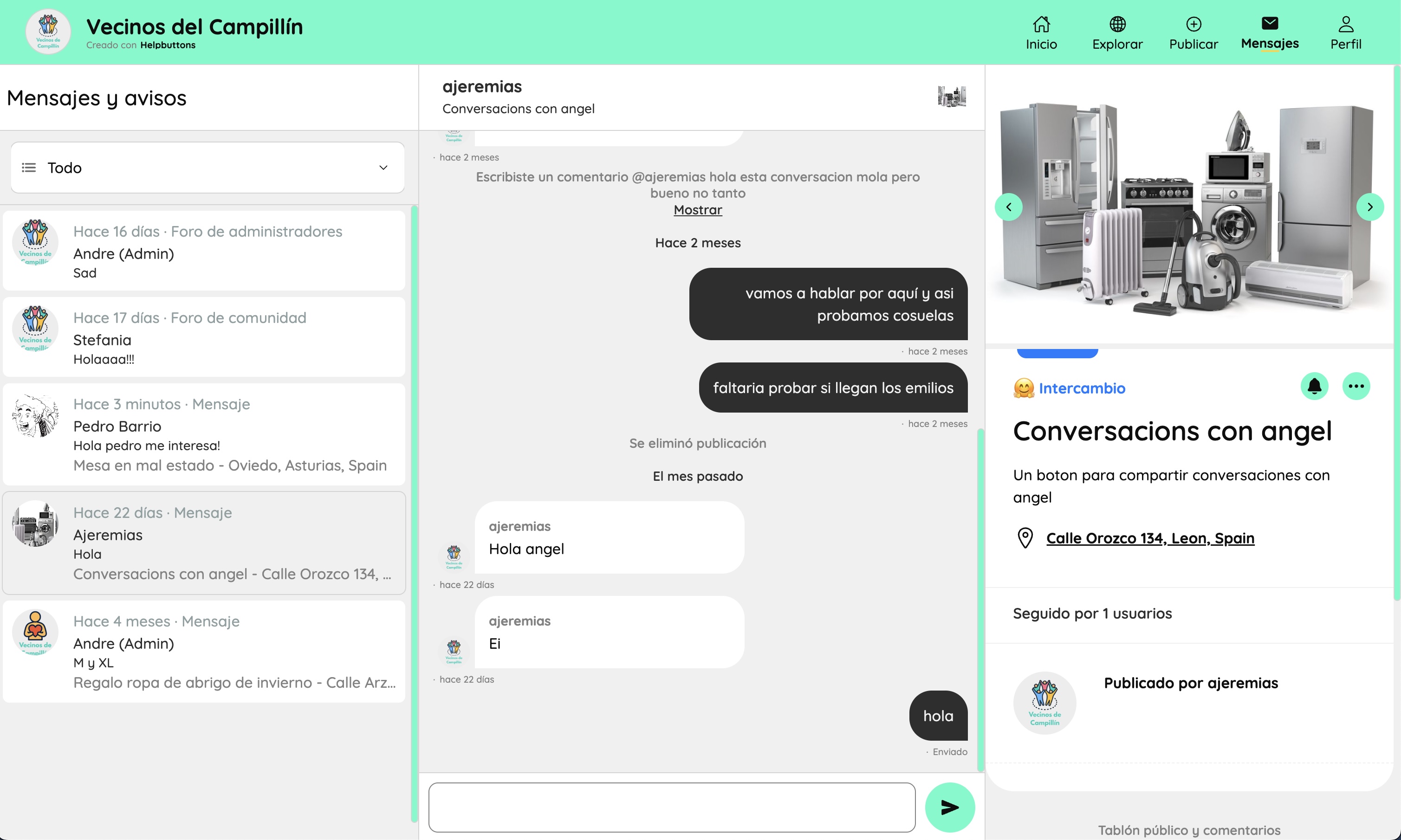
Task: Open the three-dots options menu
Action: tap(1356, 386)
